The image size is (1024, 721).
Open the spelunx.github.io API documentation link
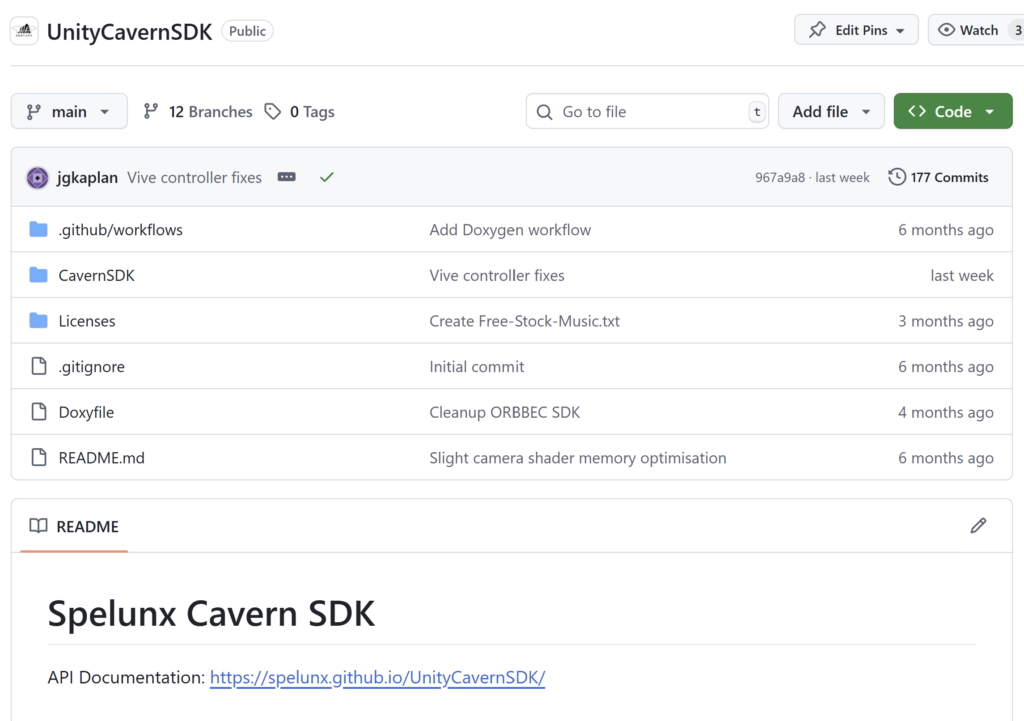point(377,677)
